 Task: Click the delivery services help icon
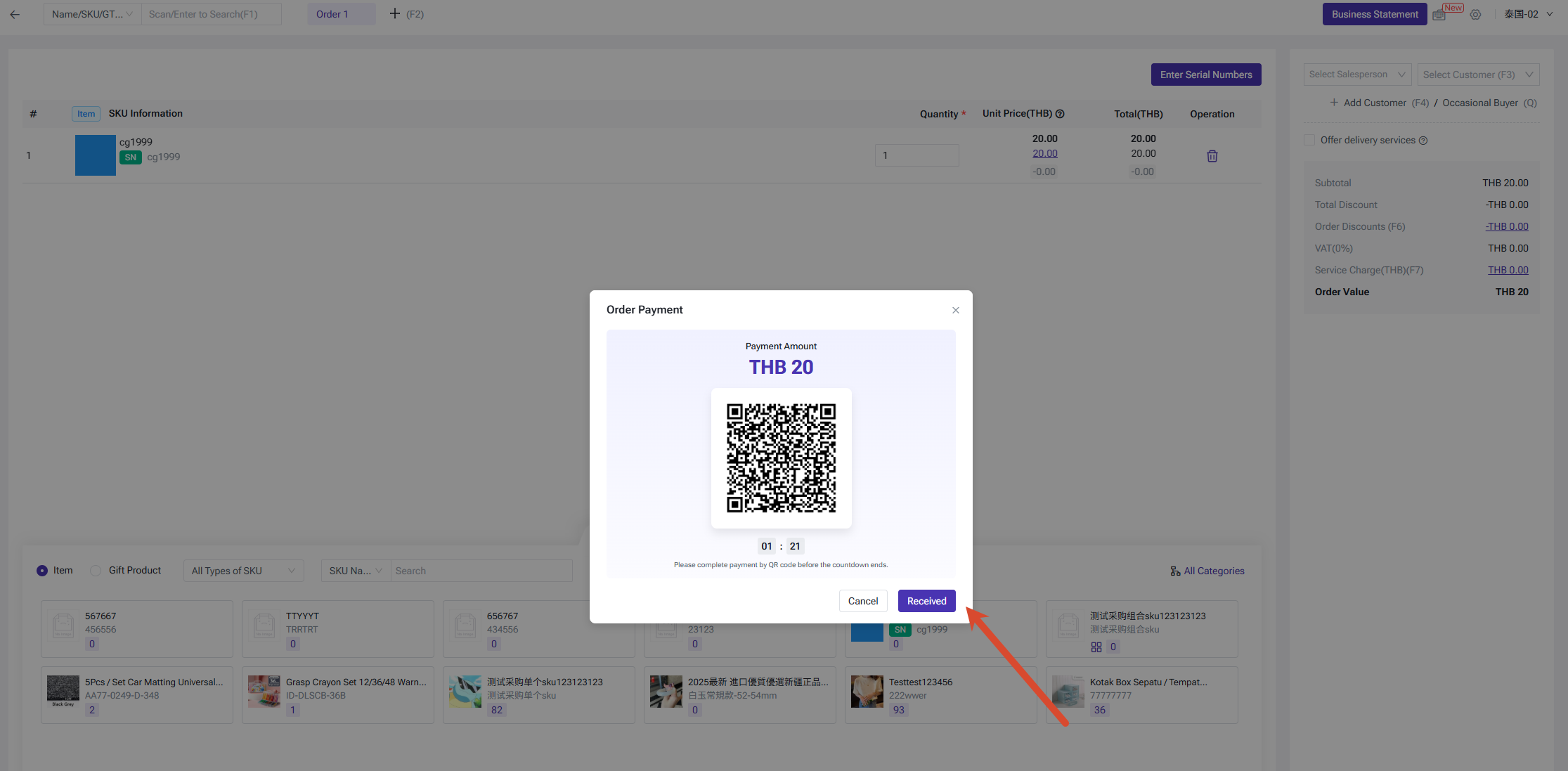(x=1423, y=141)
